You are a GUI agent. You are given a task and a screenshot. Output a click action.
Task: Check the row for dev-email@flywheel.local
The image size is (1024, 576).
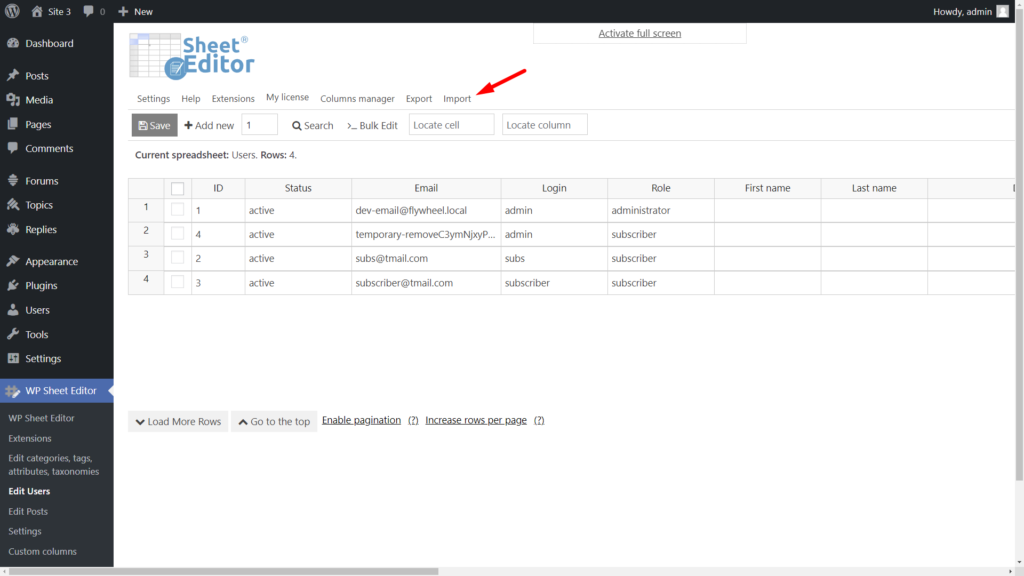pyautogui.click(x=177, y=210)
